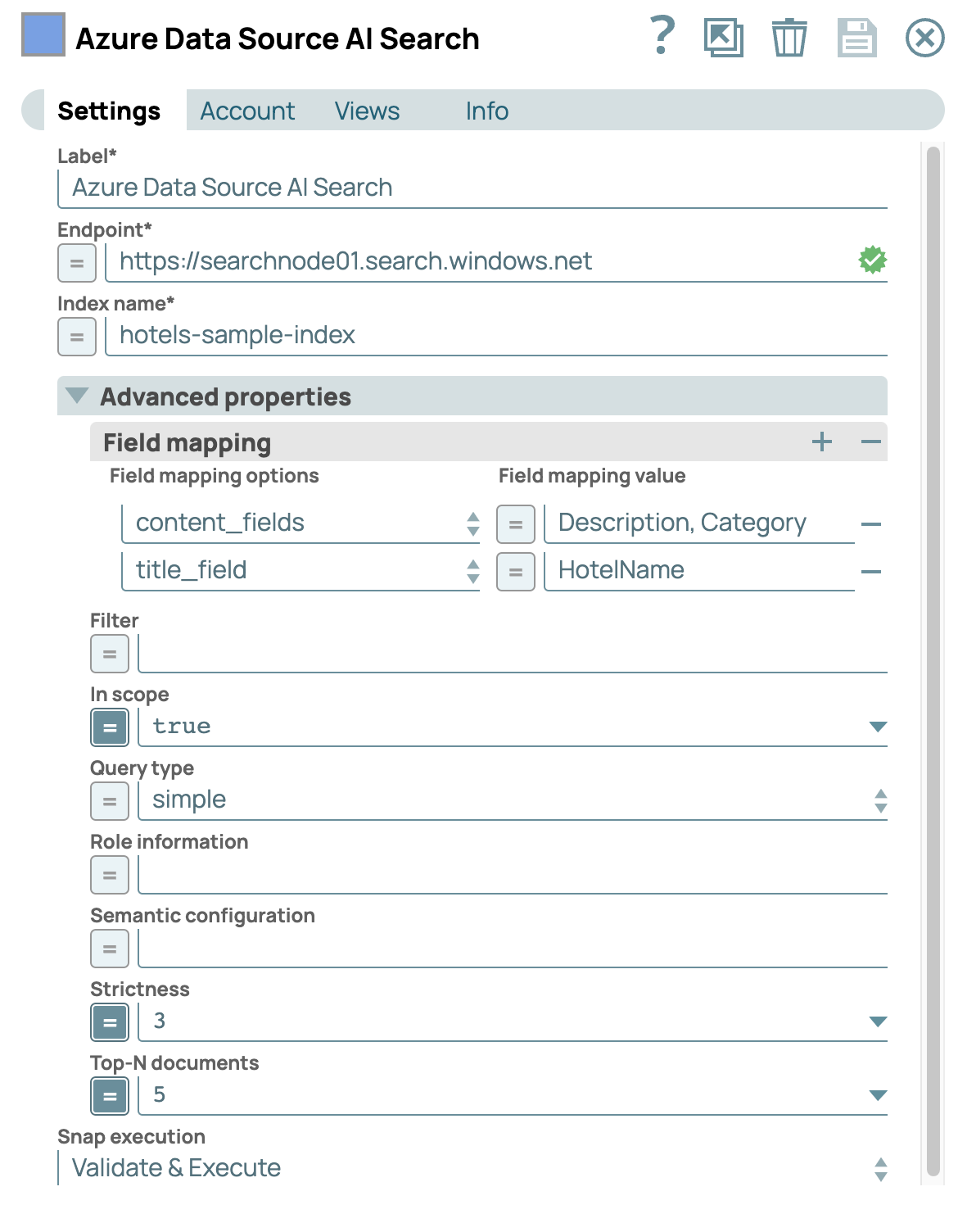The image size is (958, 1232).
Task: Switch to the Account tab
Action: tap(247, 111)
